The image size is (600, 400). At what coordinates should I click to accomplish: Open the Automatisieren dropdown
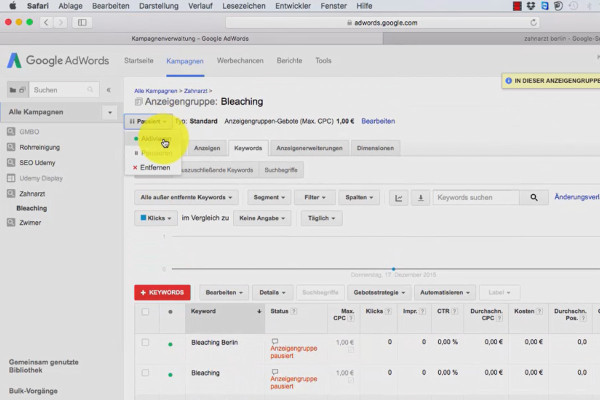coord(445,292)
